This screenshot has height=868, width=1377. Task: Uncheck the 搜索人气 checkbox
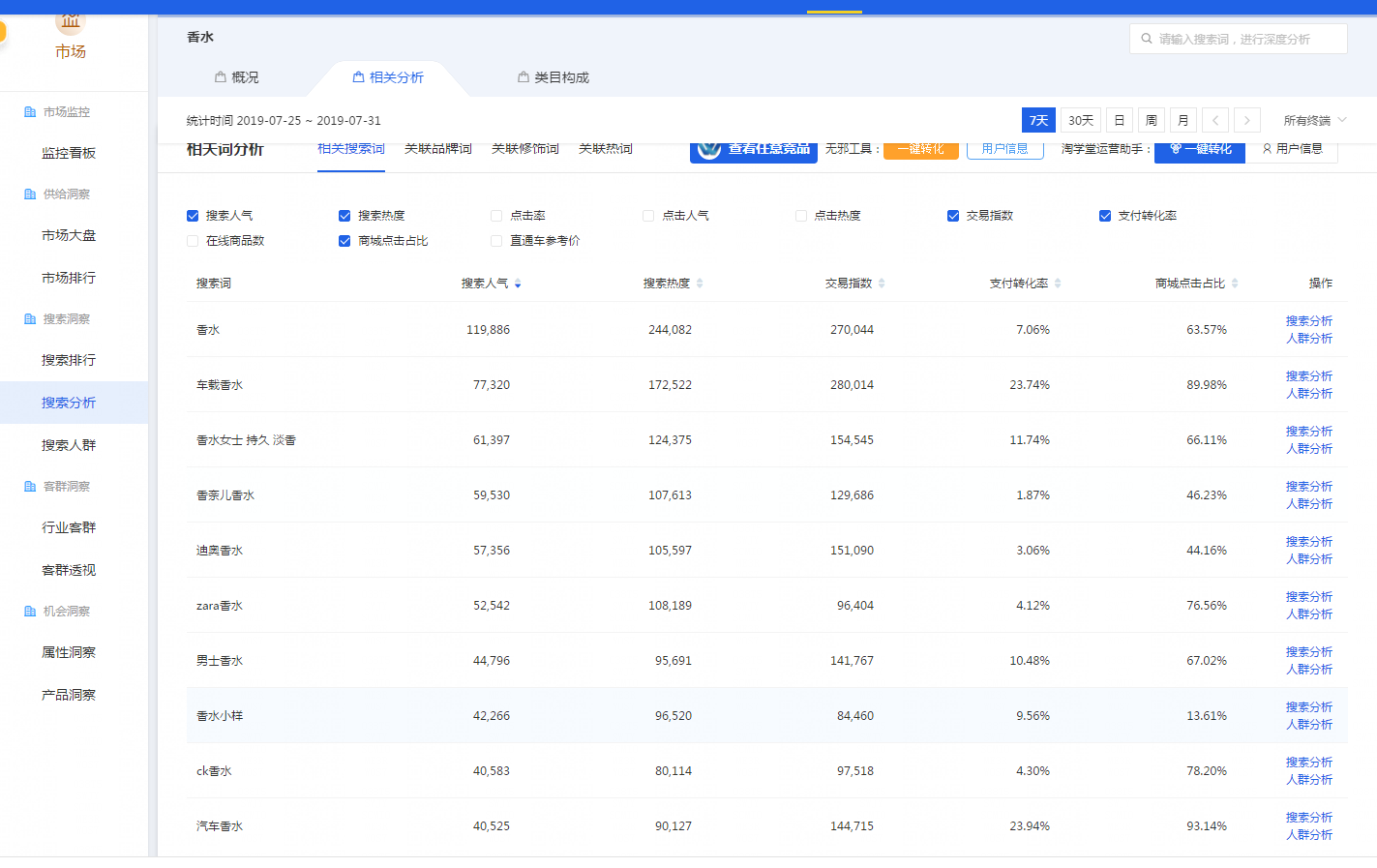coord(193,216)
